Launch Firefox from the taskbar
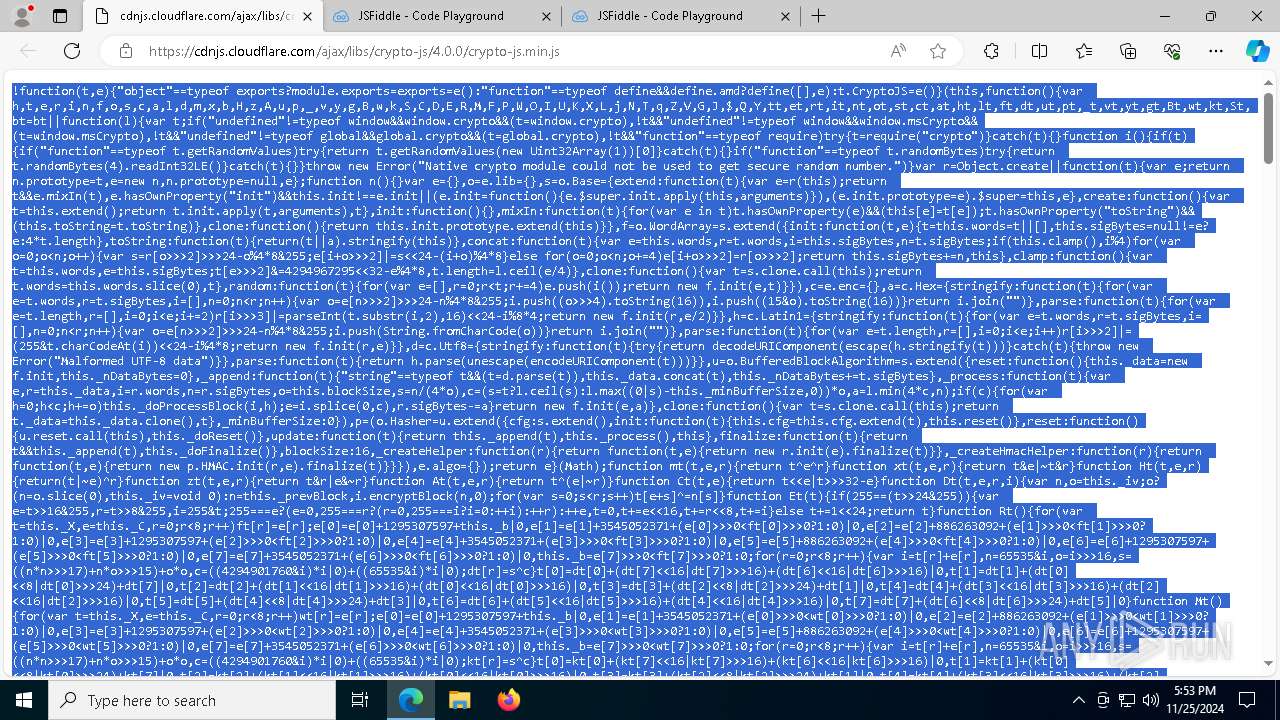Image resolution: width=1280 pixels, height=720 pixels. tap(508, 700)
